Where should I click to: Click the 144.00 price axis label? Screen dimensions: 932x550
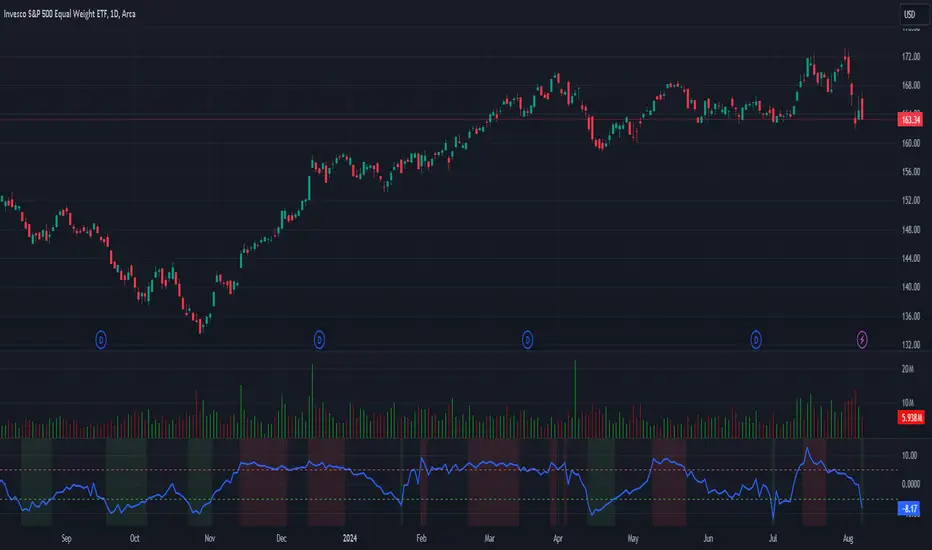[x=911, y=258]
